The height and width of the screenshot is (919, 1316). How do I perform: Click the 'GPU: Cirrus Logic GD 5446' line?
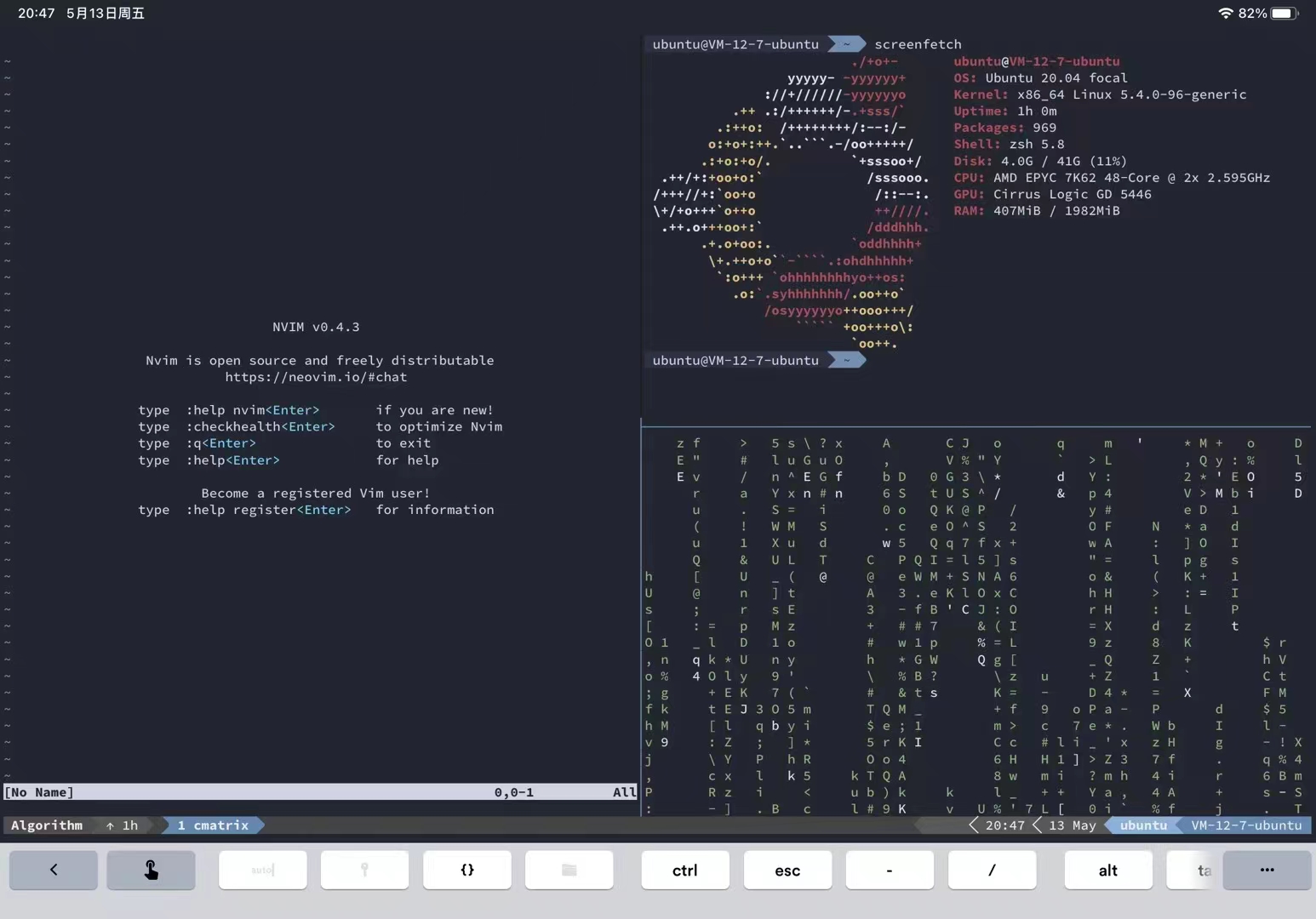pos(1052,194)
